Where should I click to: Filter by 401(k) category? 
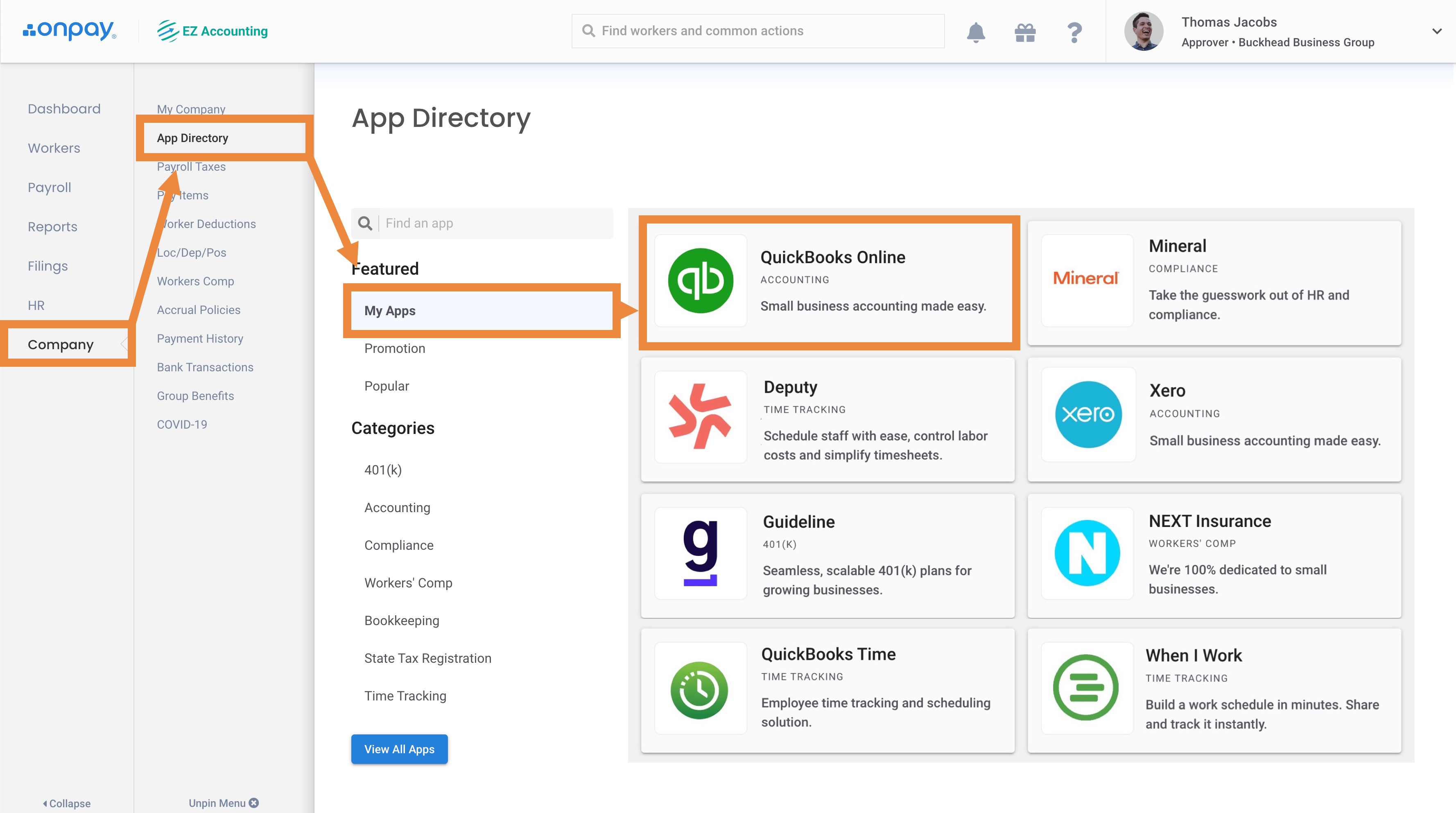coord(383,470)
